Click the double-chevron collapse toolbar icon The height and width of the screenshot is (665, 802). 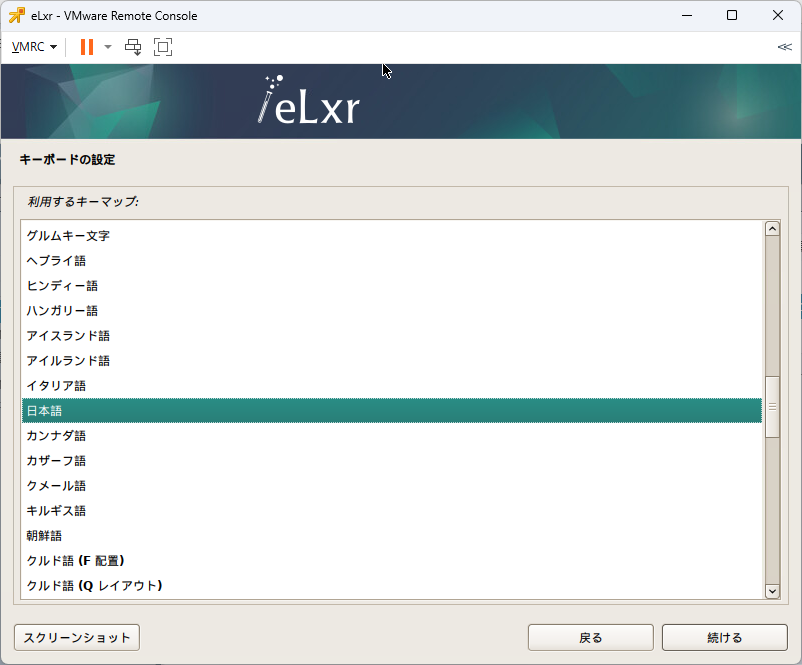(784, 47)
